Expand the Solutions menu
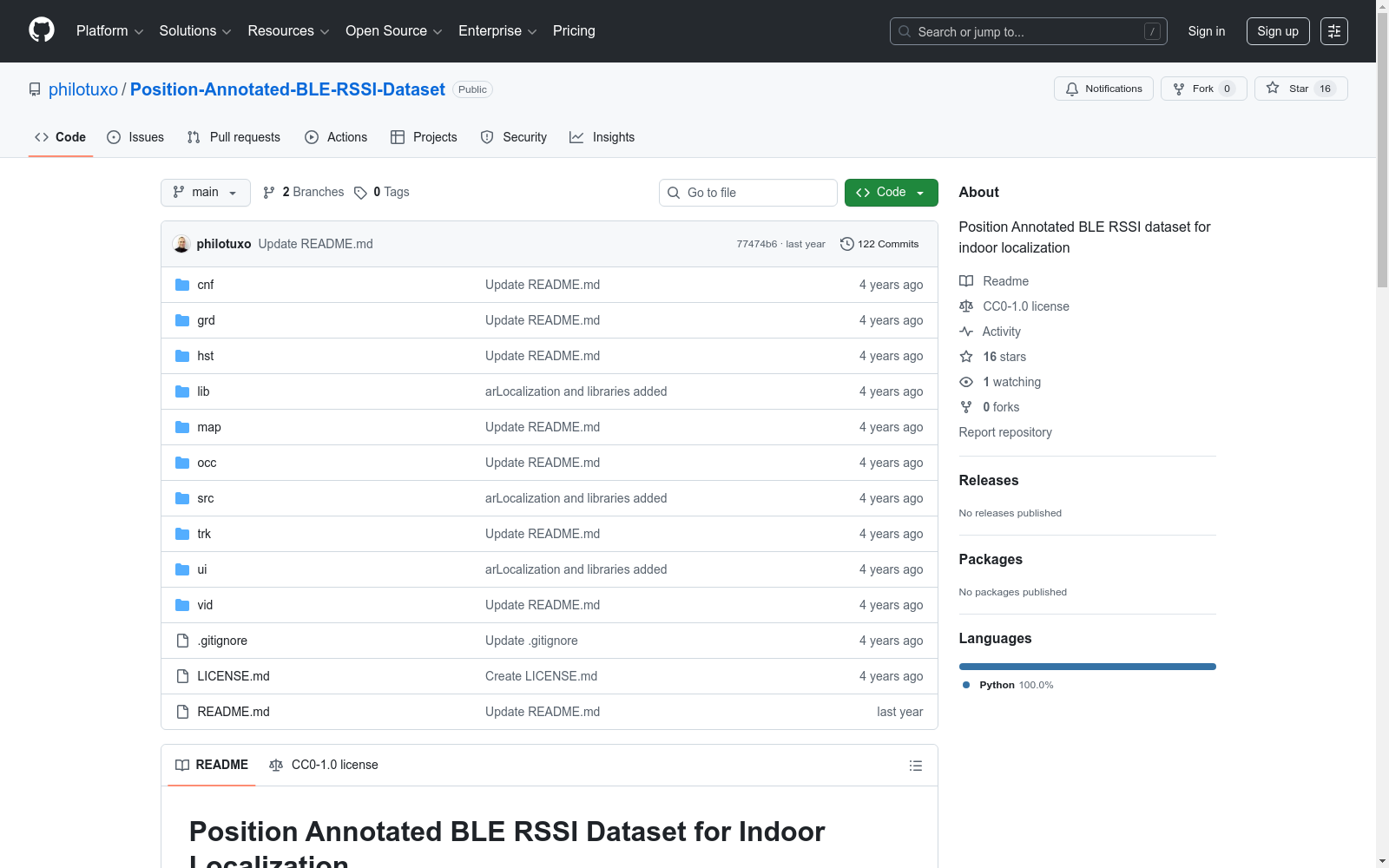 click(x=195, y=31)
